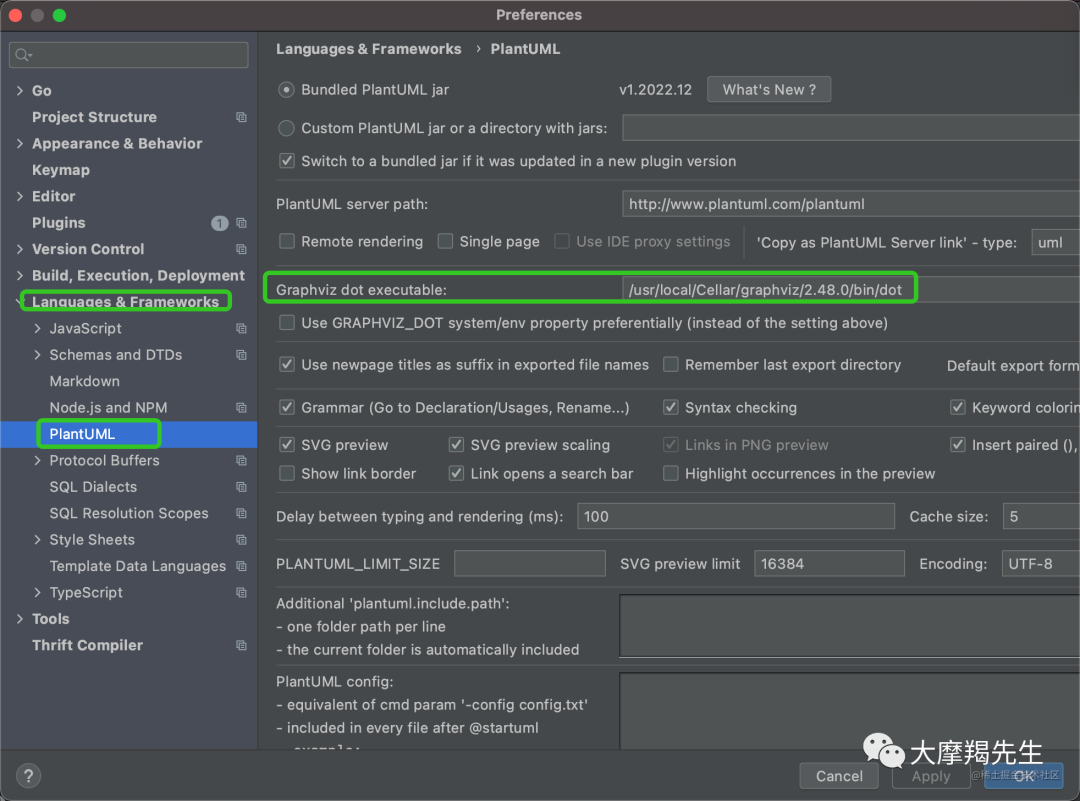1080x801 pixels.
Task: Click the Plugins update badge showing 1
Action: (219, 222)
